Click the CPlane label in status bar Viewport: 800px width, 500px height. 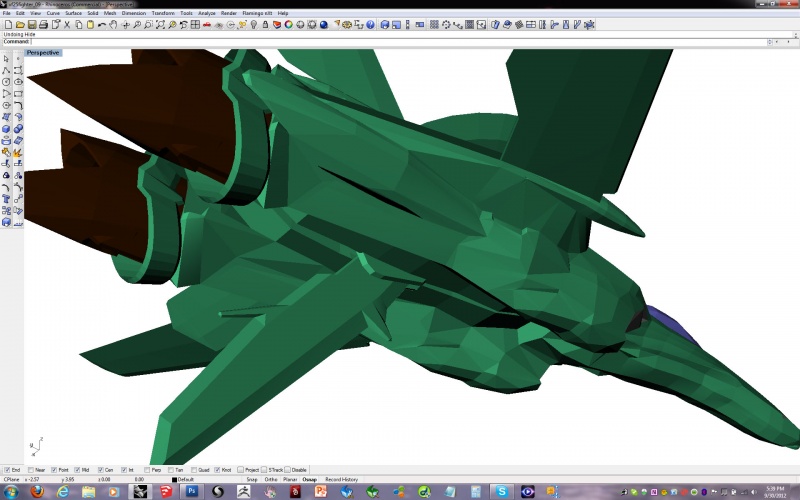[x=11, y=480]
